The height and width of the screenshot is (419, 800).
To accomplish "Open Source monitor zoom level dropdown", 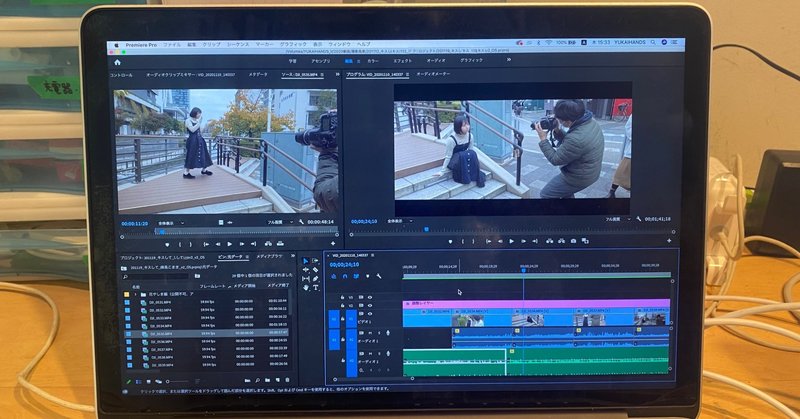I will (170, 223).
